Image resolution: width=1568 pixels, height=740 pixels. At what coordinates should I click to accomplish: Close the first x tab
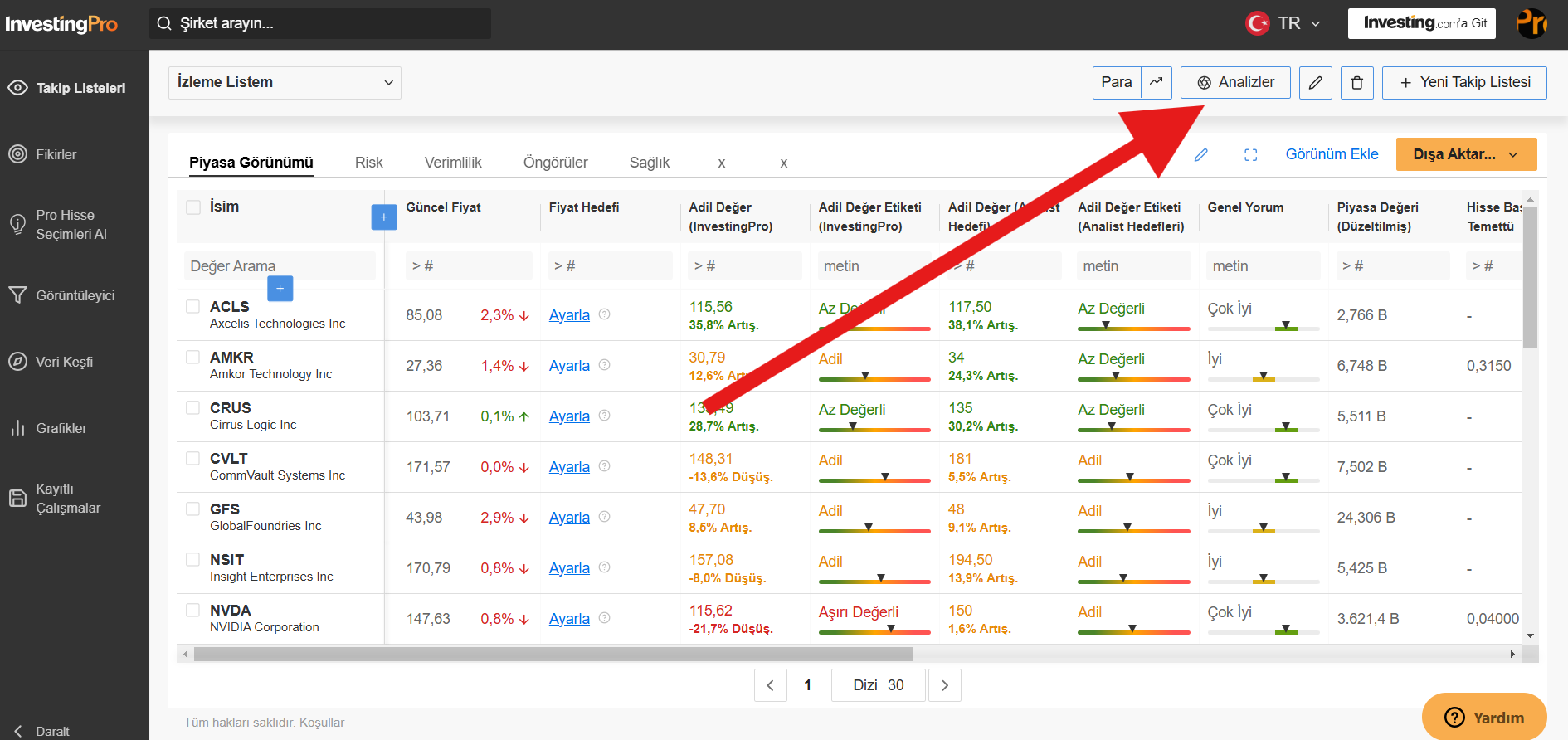tap(722, 163)
